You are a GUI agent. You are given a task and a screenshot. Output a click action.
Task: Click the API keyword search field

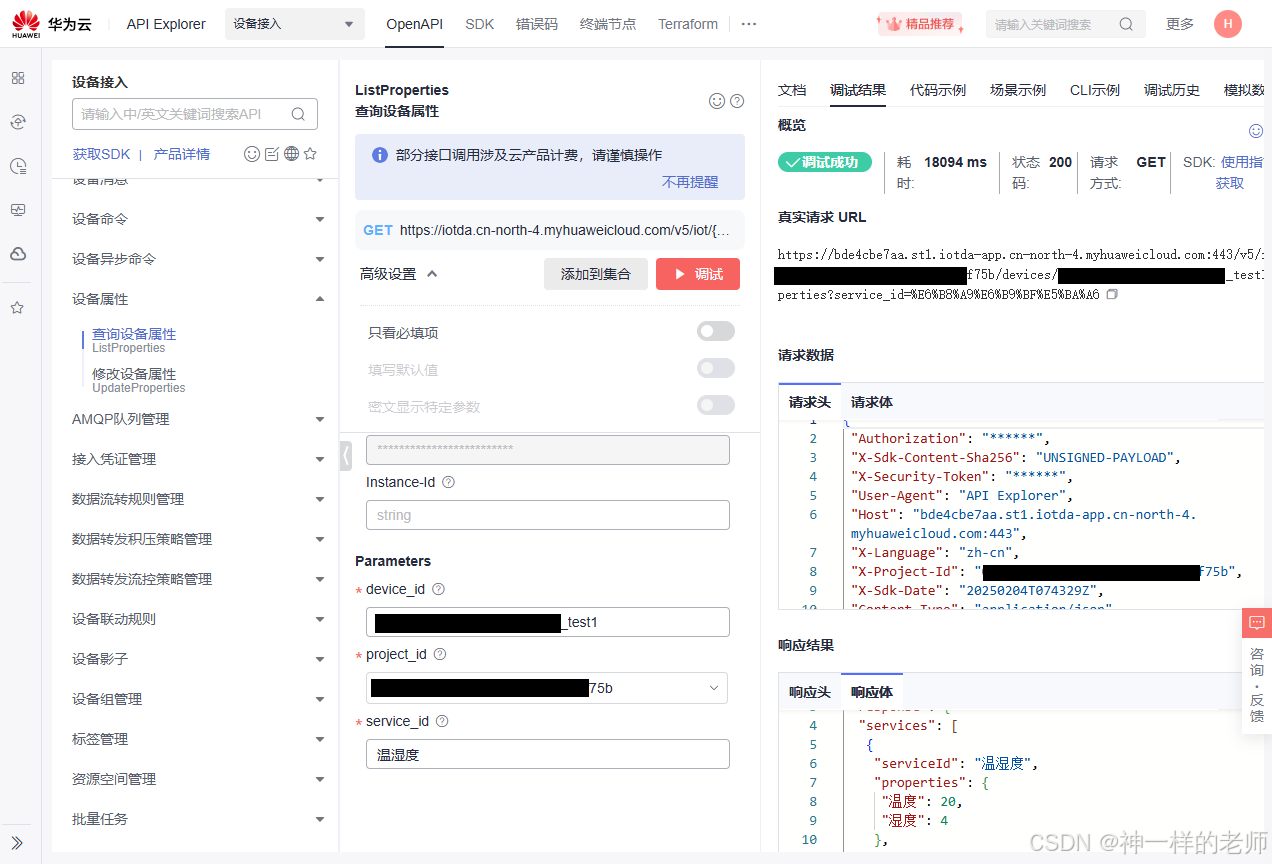coord(195,114)
